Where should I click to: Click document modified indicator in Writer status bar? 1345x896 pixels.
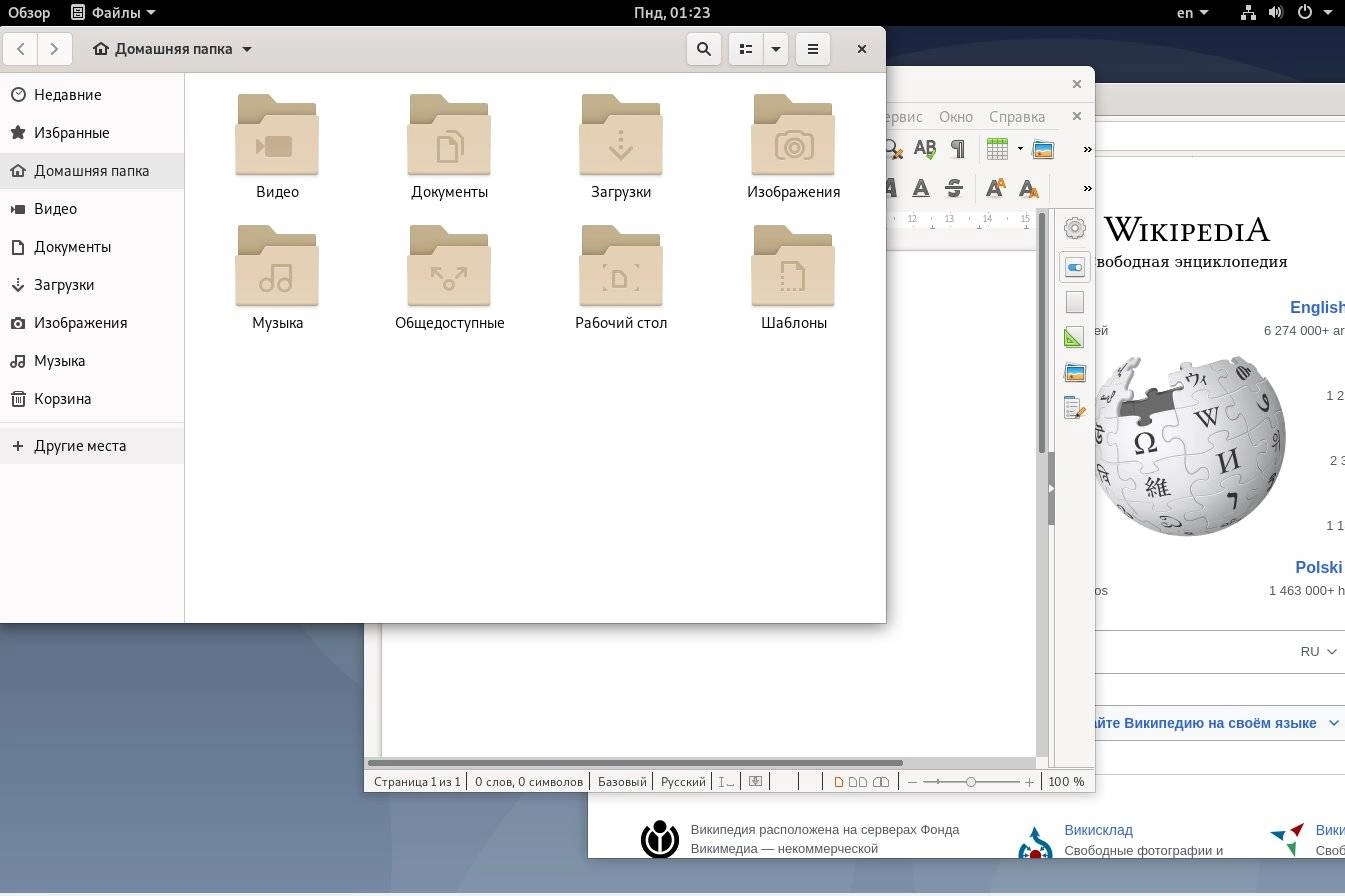[x=755, y=782]
